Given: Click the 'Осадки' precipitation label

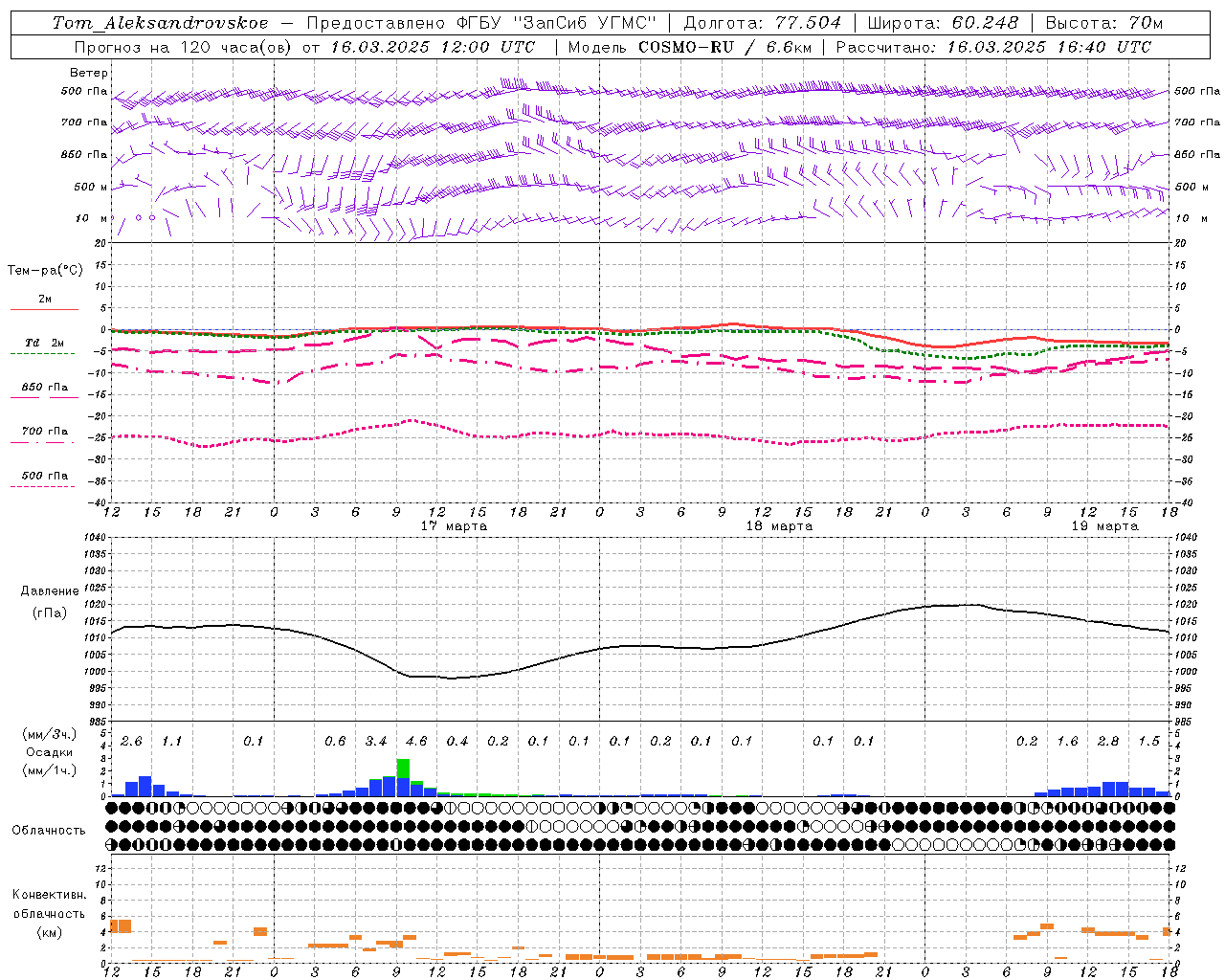Looking at the screenshot, I should point(50,752).
